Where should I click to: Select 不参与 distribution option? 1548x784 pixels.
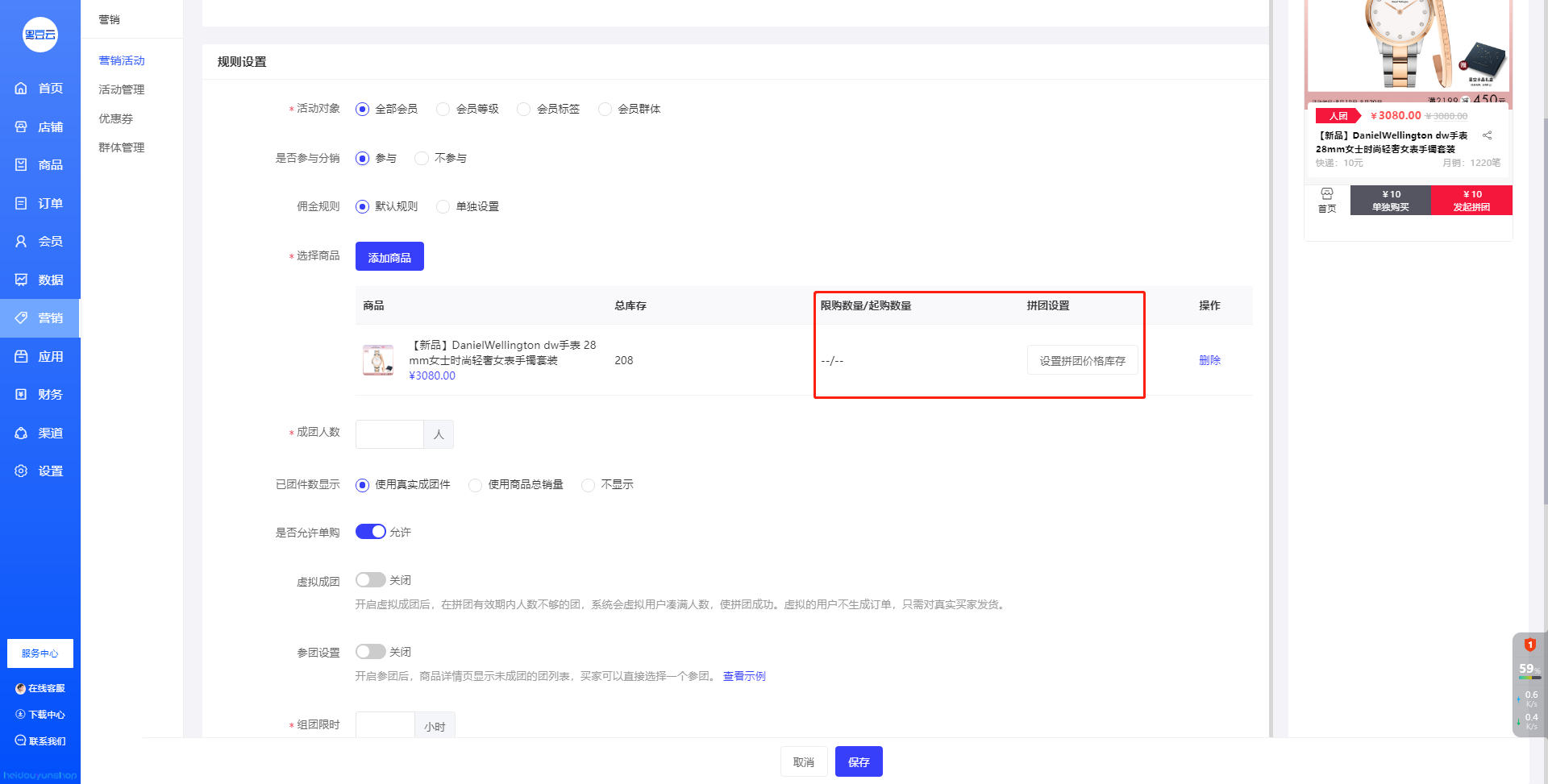441,158
